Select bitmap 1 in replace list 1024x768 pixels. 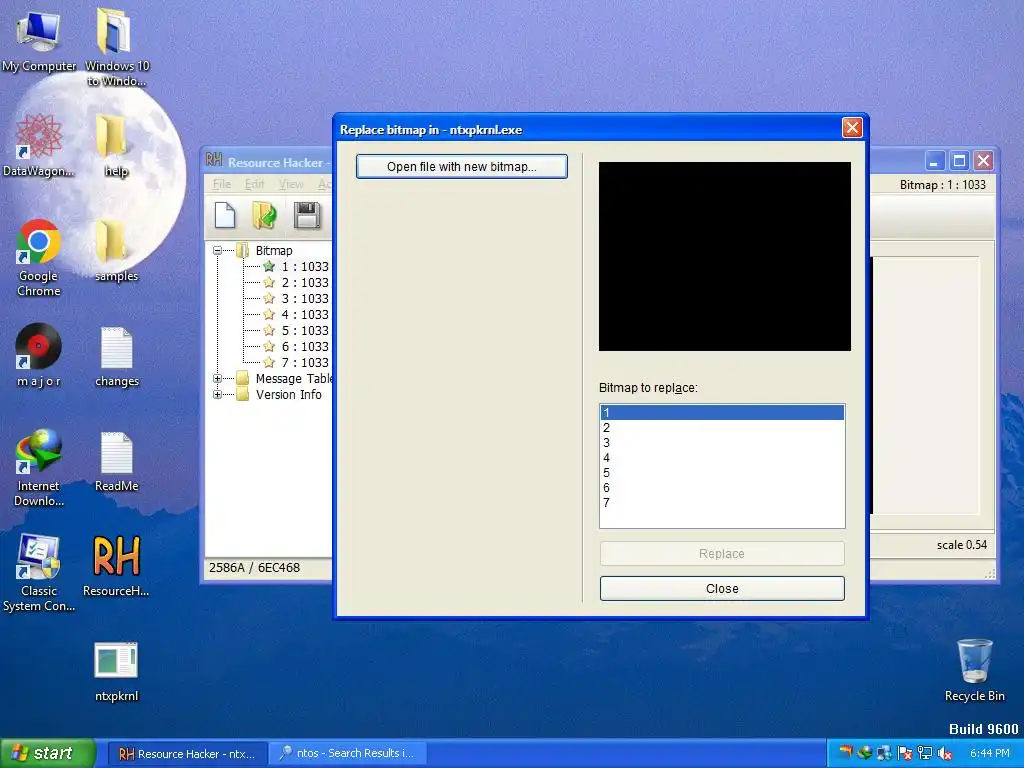tap(722, 413)
